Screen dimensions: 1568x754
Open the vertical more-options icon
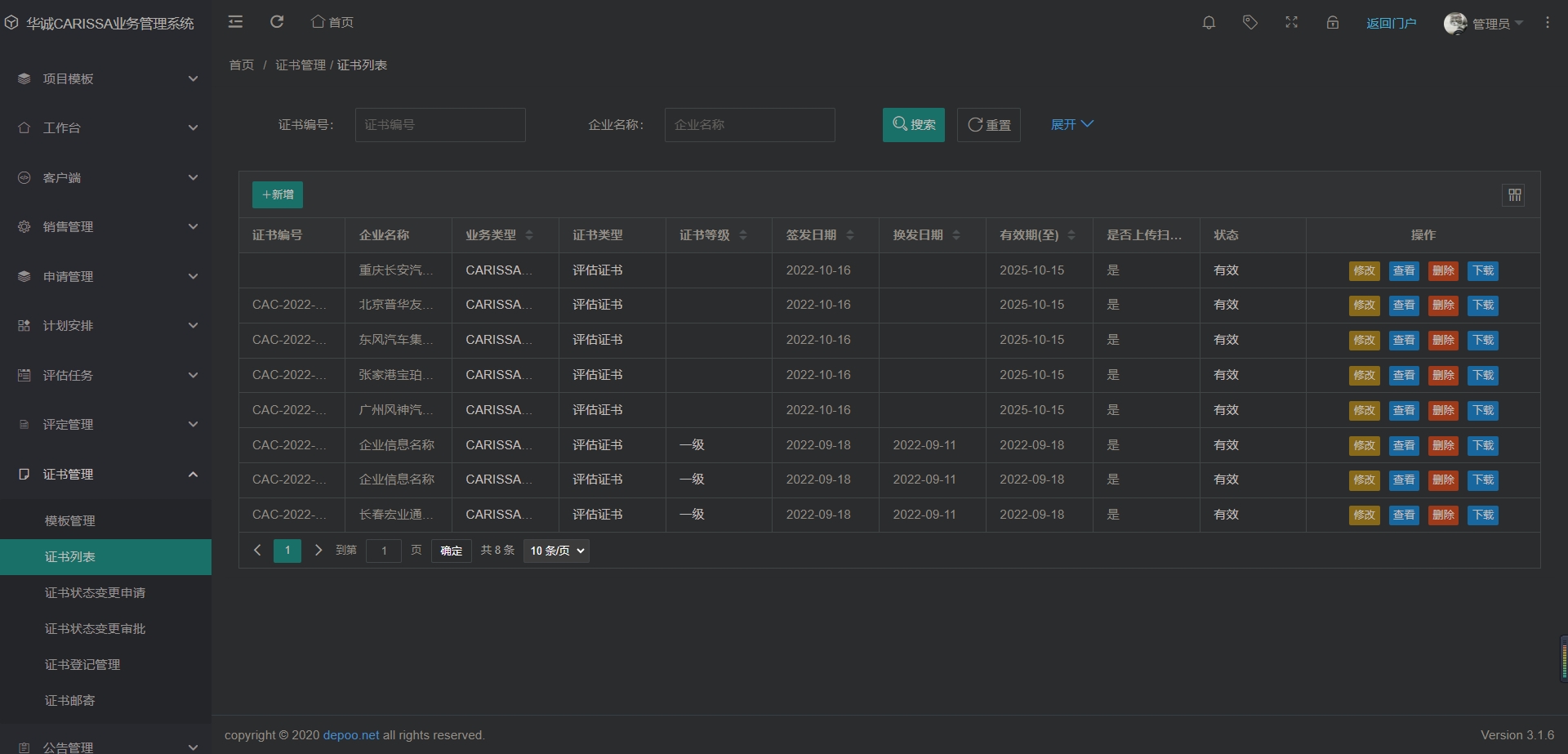tap(1547, 23)
